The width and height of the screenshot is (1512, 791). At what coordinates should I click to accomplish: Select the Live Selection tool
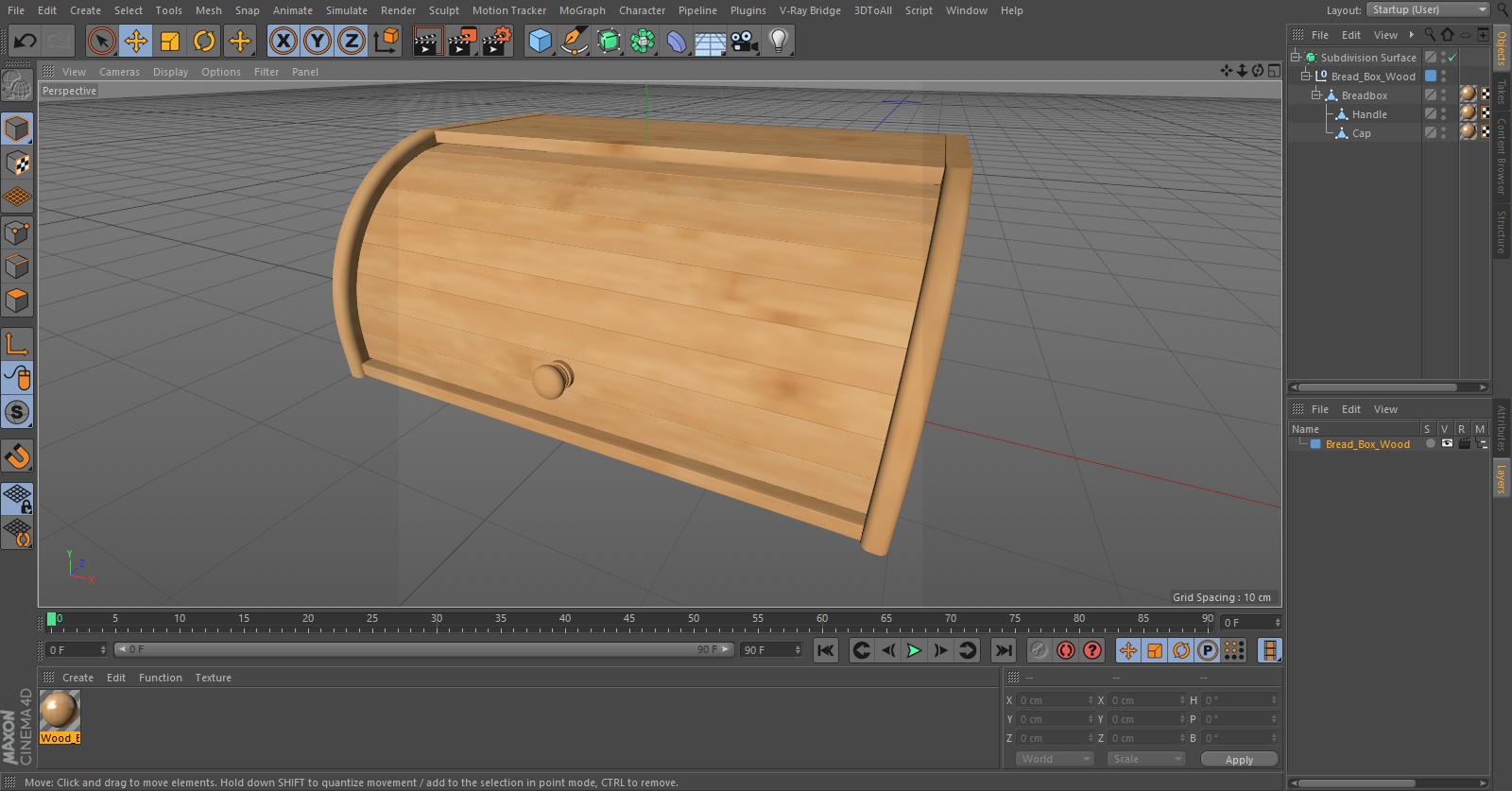101,41
